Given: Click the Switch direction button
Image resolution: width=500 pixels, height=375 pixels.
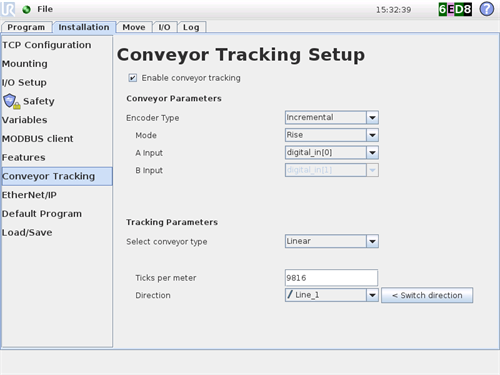Looking at the screenshot, I should pyautogui.click(x=427, y=295).
